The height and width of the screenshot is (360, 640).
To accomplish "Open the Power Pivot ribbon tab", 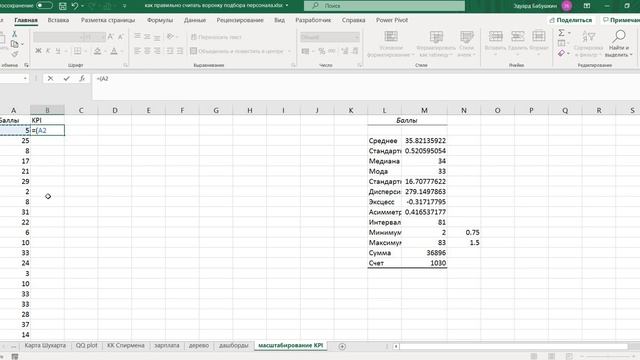I will (x=392, y=20).
